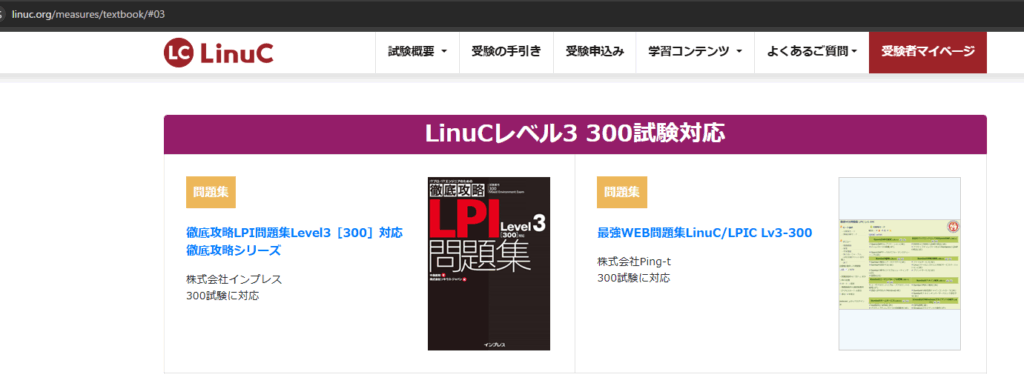Click the site info icon beside the URL
Screen dimensions: 1024x386
(x=2, y=14)
